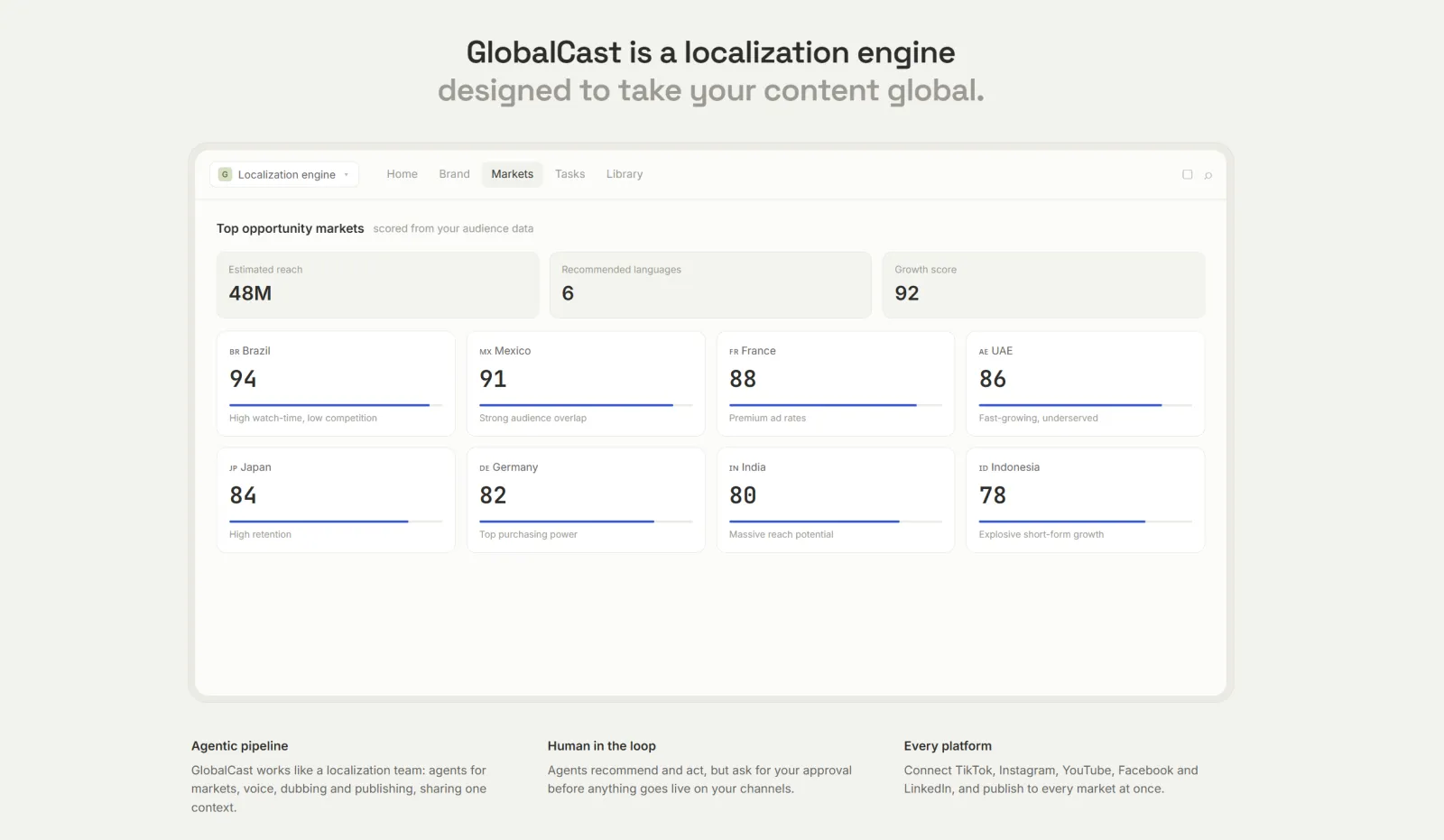Screen dimensions: 1444x840
Task: Open the Mexico market card
Action: pyautogui.click(x=586, y=383)
